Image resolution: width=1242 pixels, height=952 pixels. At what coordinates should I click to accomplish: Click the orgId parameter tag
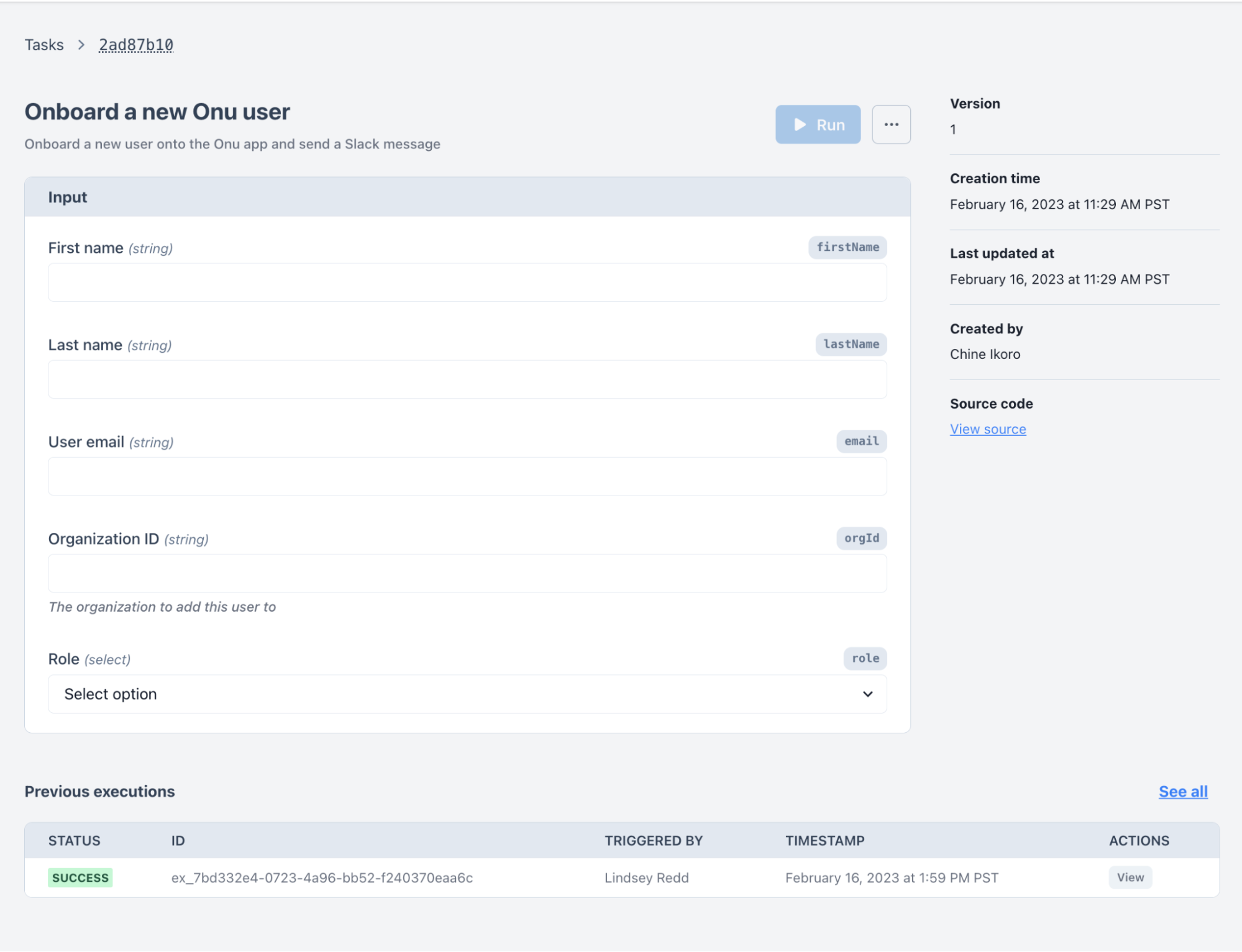(x=861, y=538)
